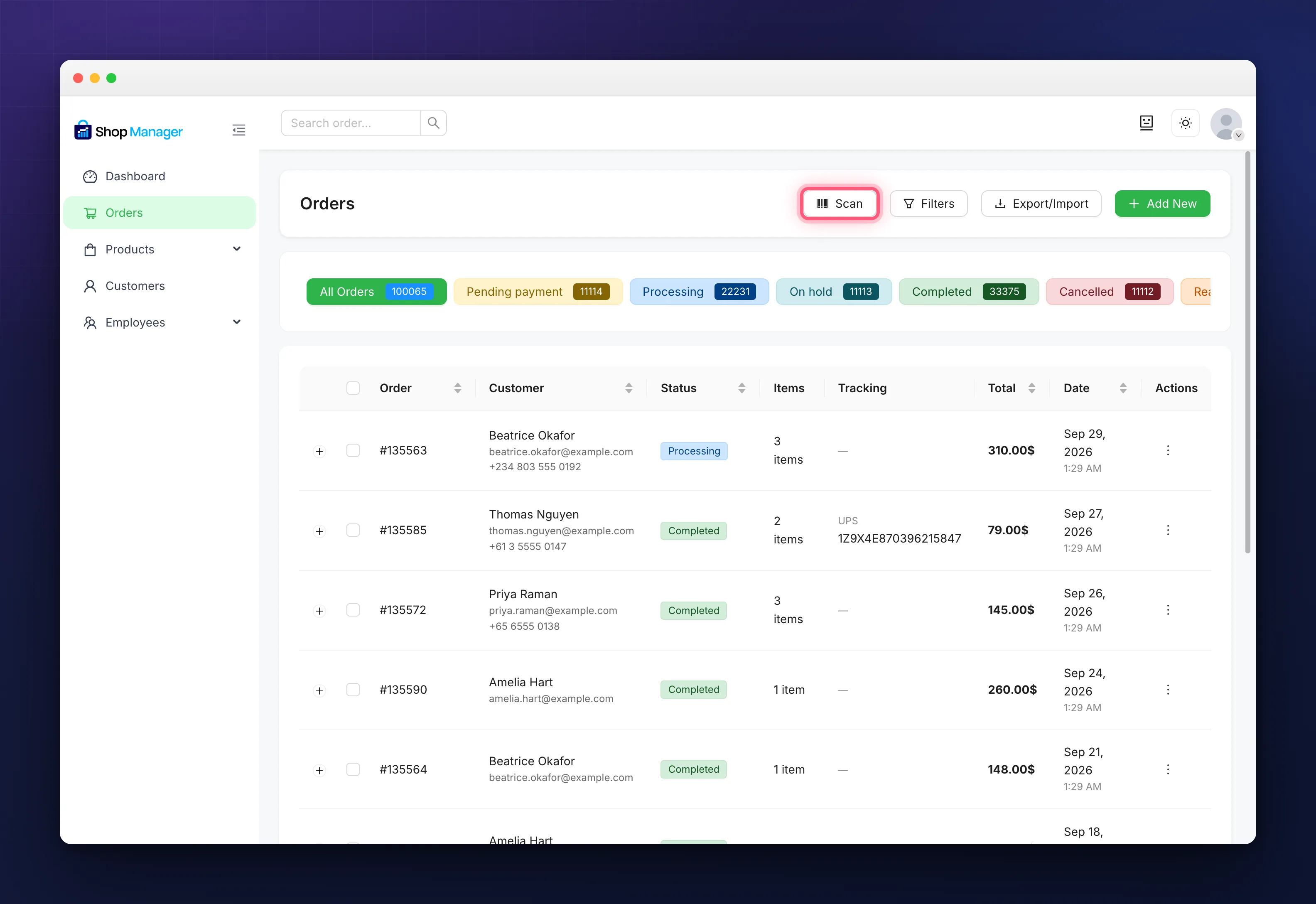Toggle the select-all orders checkbox

[353, 388]
